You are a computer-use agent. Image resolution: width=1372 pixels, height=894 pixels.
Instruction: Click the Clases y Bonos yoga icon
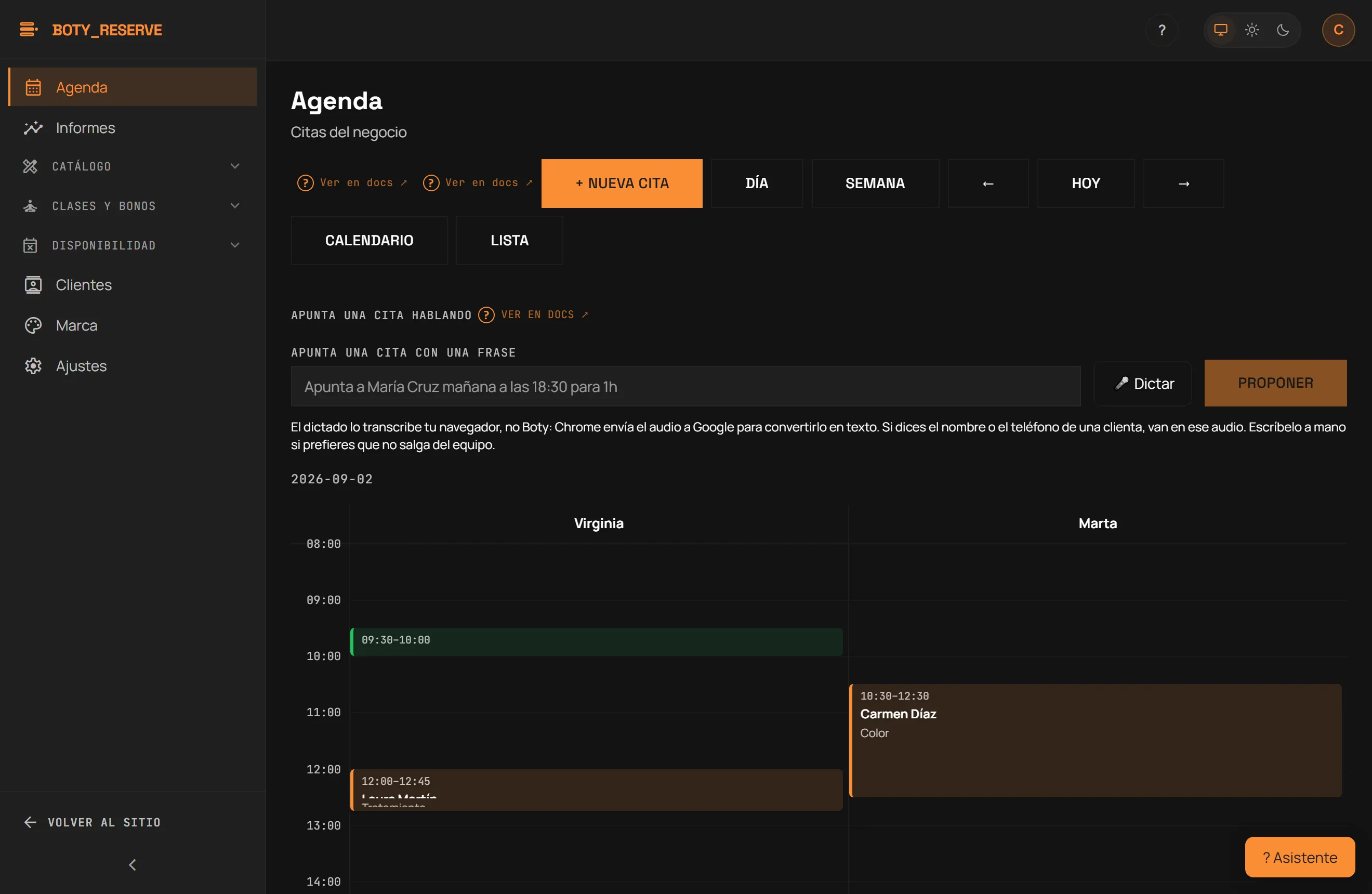tap(30, 206)
